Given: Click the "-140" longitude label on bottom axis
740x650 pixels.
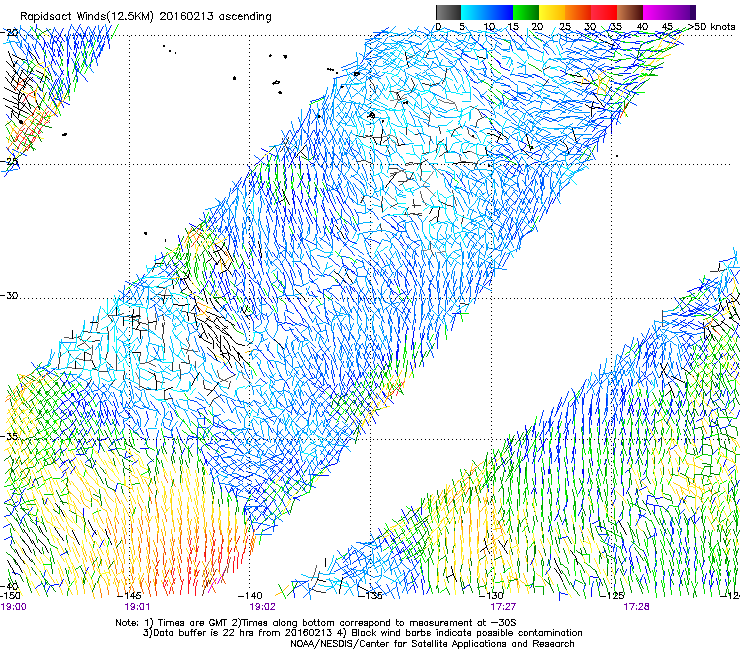Looking at the screenshot, I should (x=250, y=596).
